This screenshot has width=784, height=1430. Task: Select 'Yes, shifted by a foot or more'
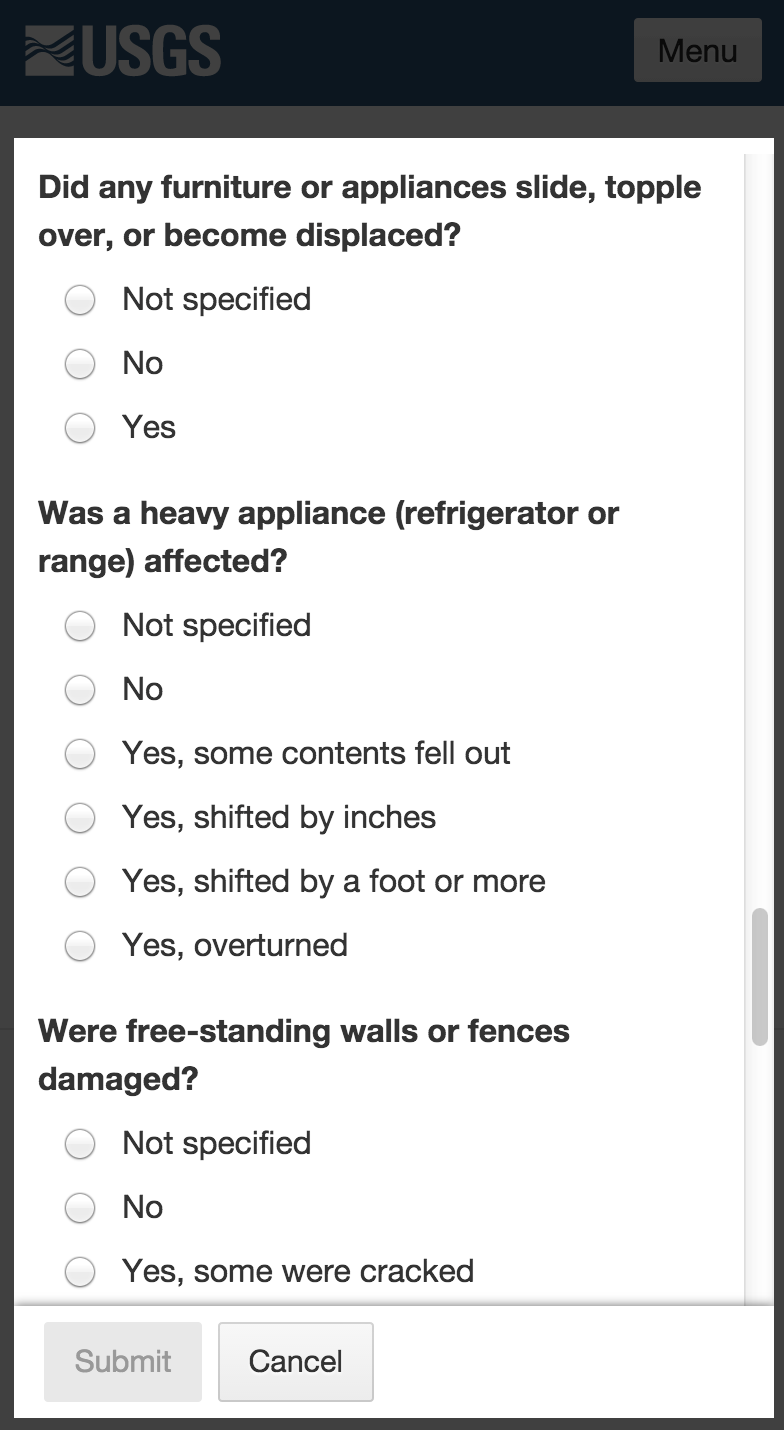coord(80,882)
